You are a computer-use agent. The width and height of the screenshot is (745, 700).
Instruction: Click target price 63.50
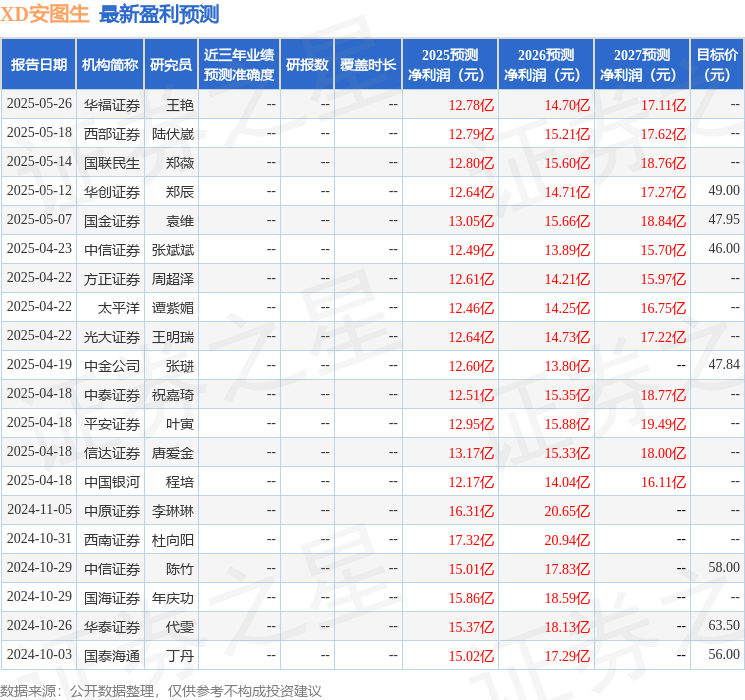724,625
